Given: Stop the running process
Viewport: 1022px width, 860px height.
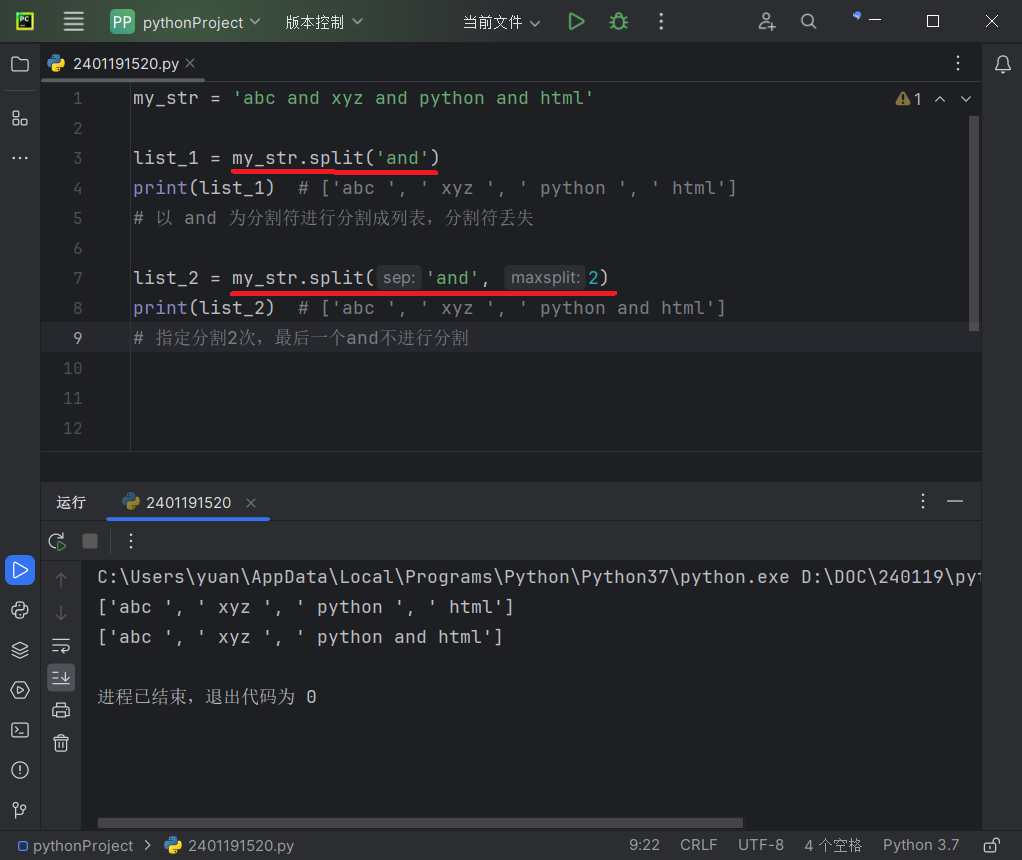Looking at the screenshot, I should pyautogui.click(x=90, y=541).
